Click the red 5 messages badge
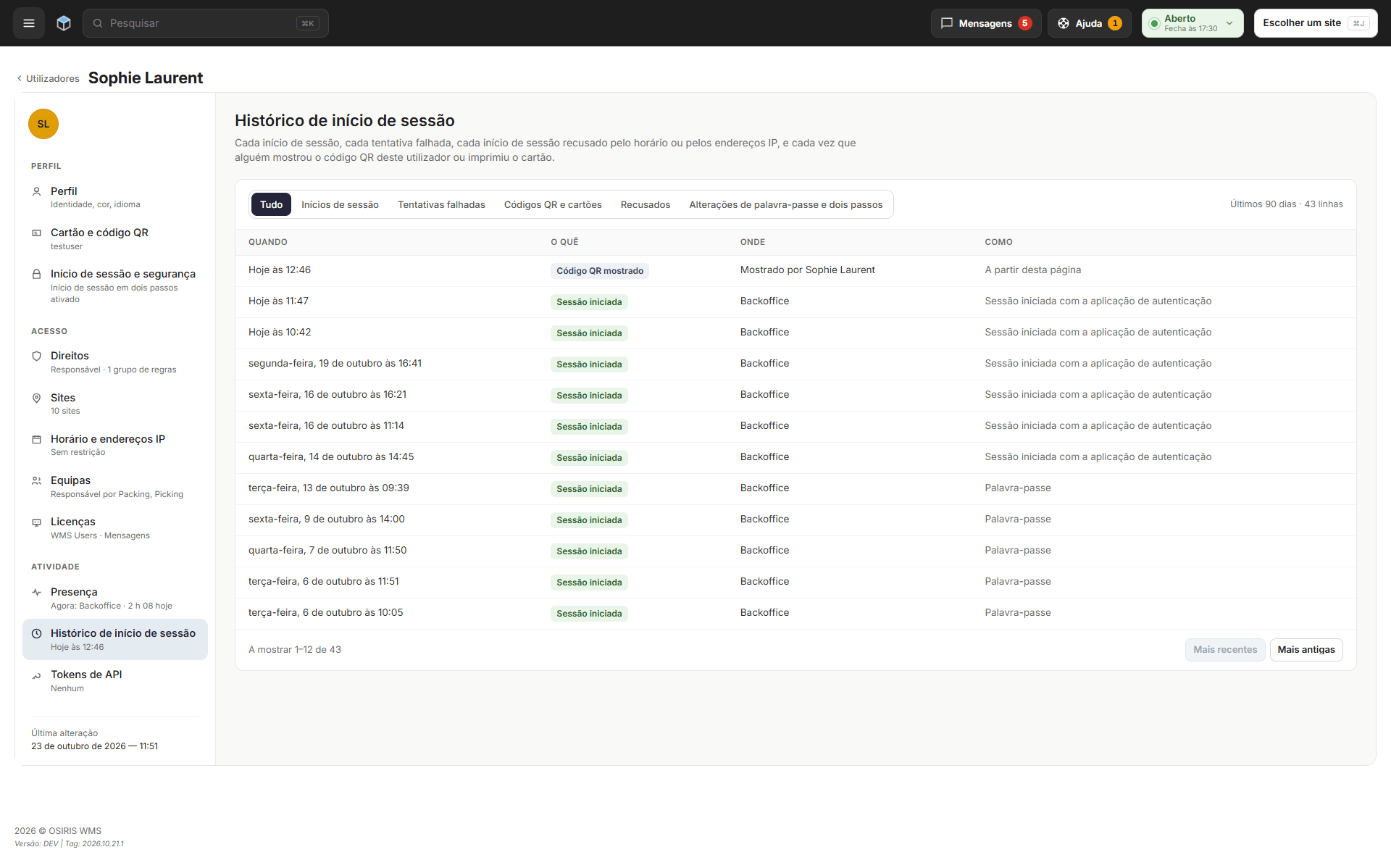1391x868 pixels. click(1024, 23)
